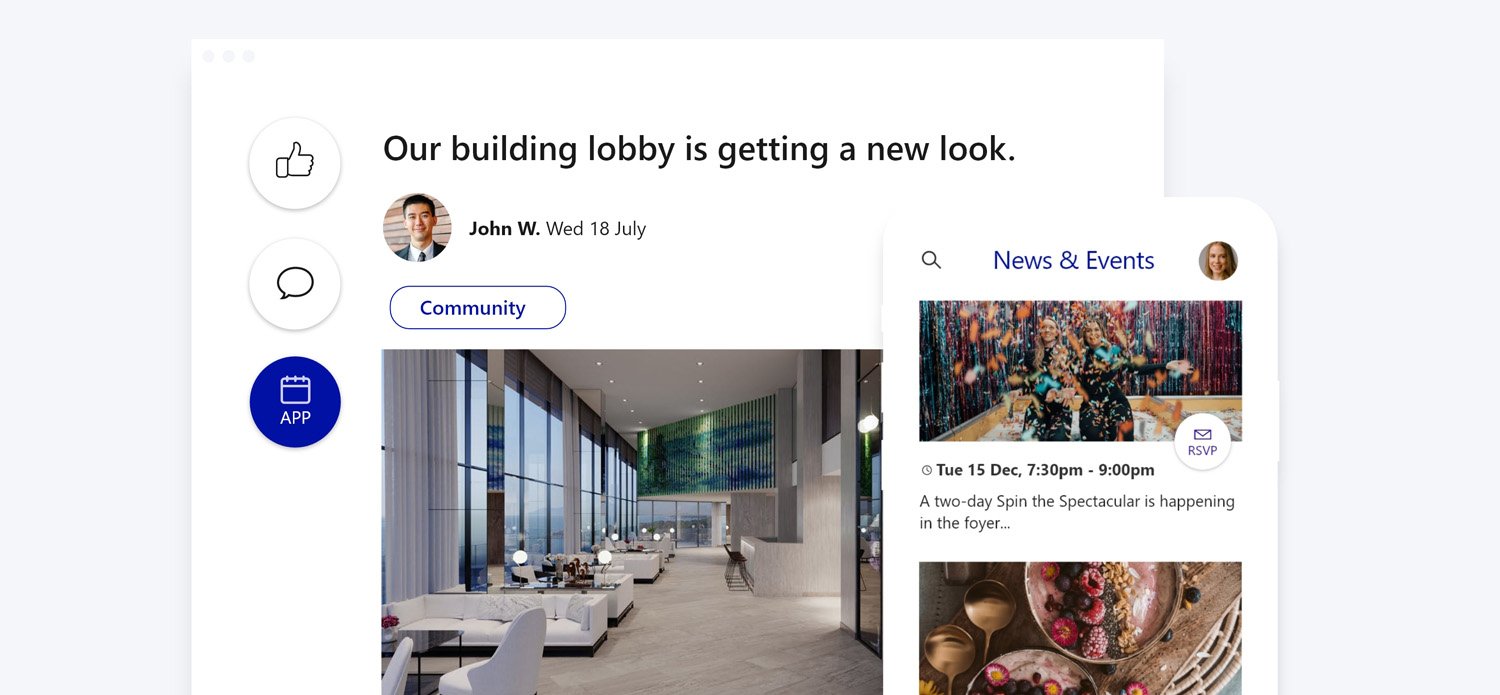The image size is (1500, 695).
Task: Open comments with the speech bubble icon
Action: tap(295, 284)
